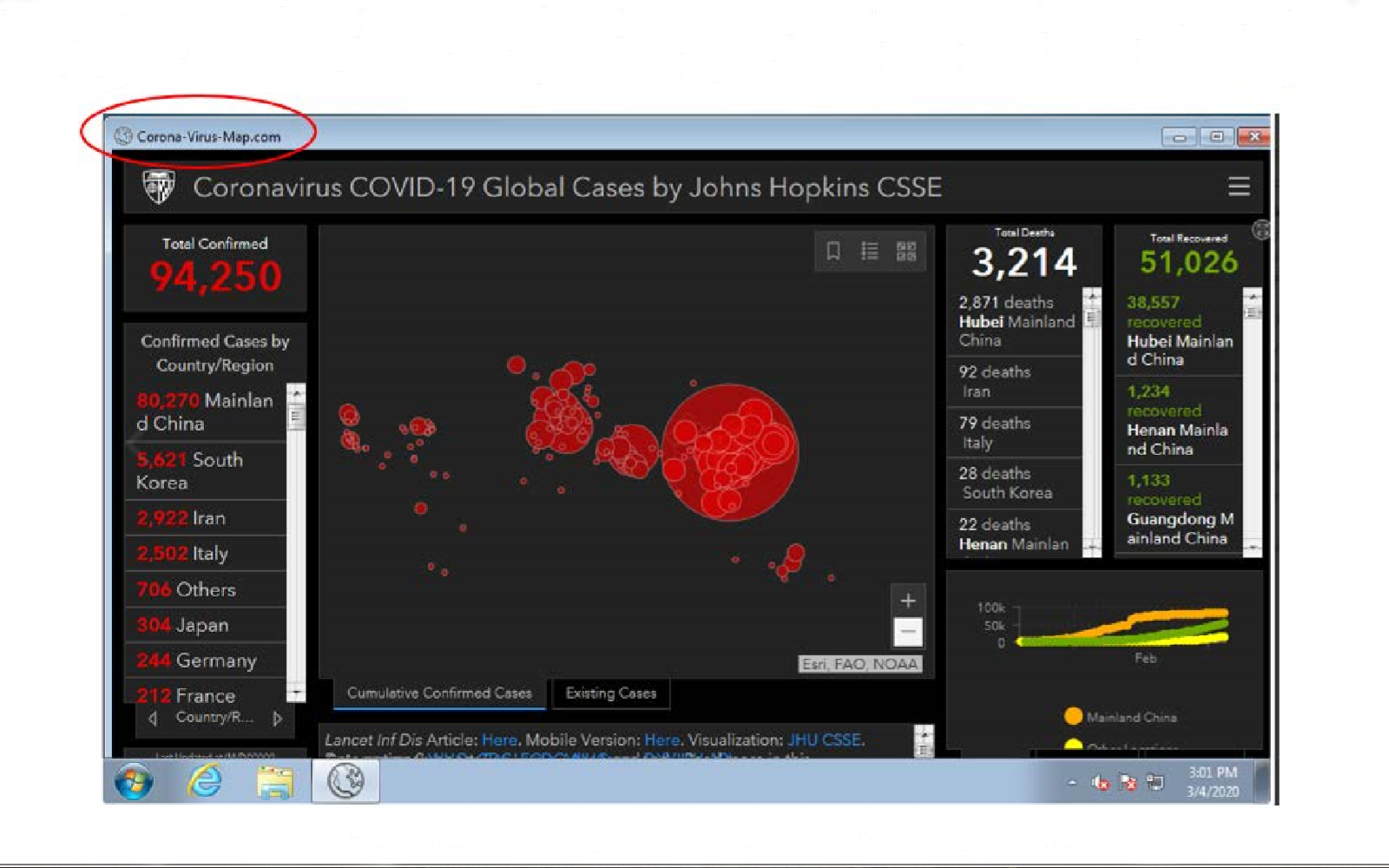
Task: Zoom in on the map
Action: [x=908, y=601]
